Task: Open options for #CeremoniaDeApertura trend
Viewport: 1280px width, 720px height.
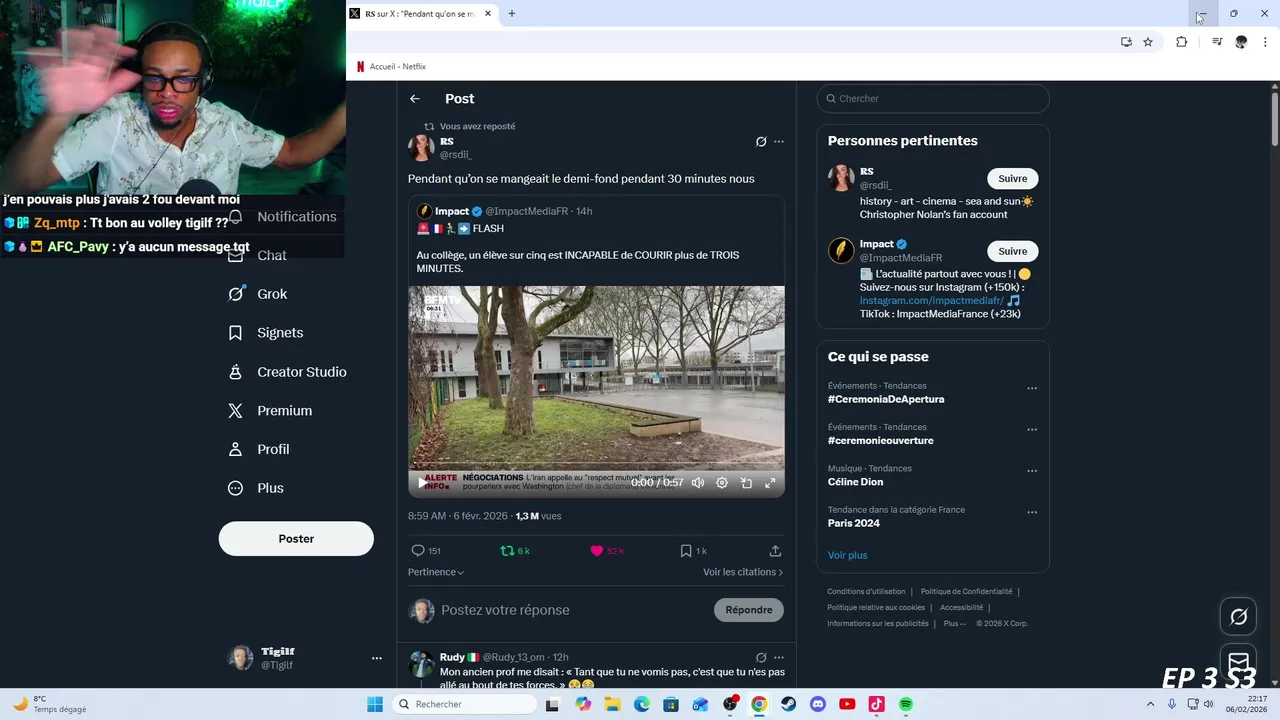Action: (1032, 389)
